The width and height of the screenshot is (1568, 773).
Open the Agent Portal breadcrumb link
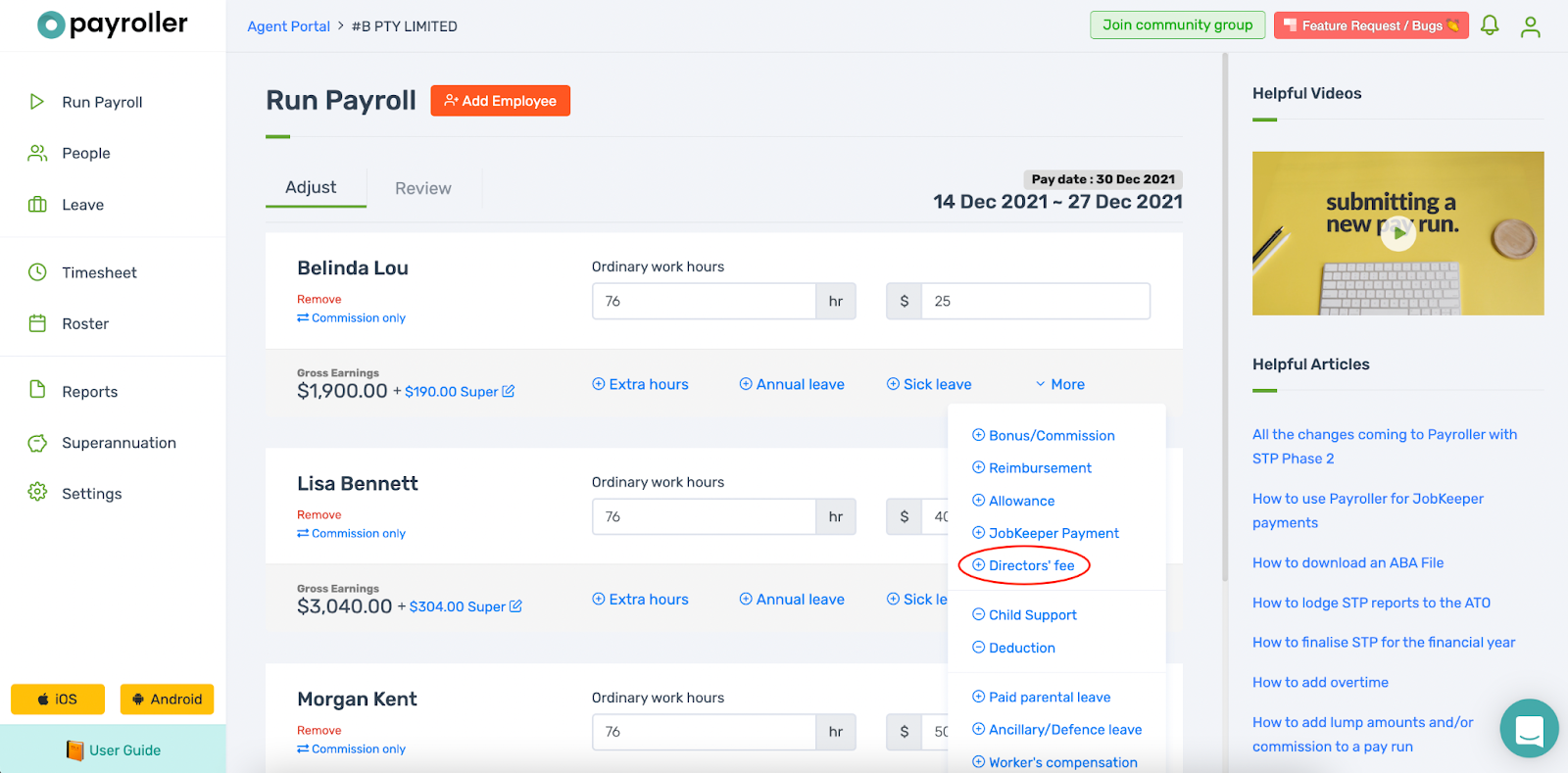(x=288, y=26)
